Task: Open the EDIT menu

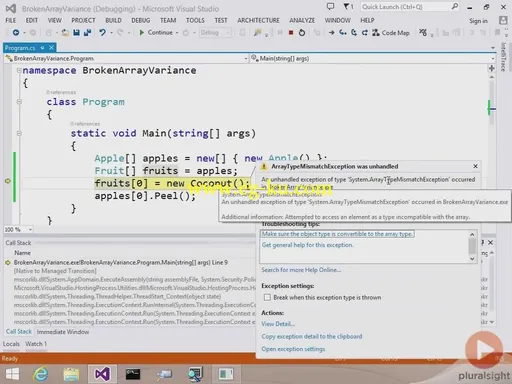Action: [x=32, y=20]
